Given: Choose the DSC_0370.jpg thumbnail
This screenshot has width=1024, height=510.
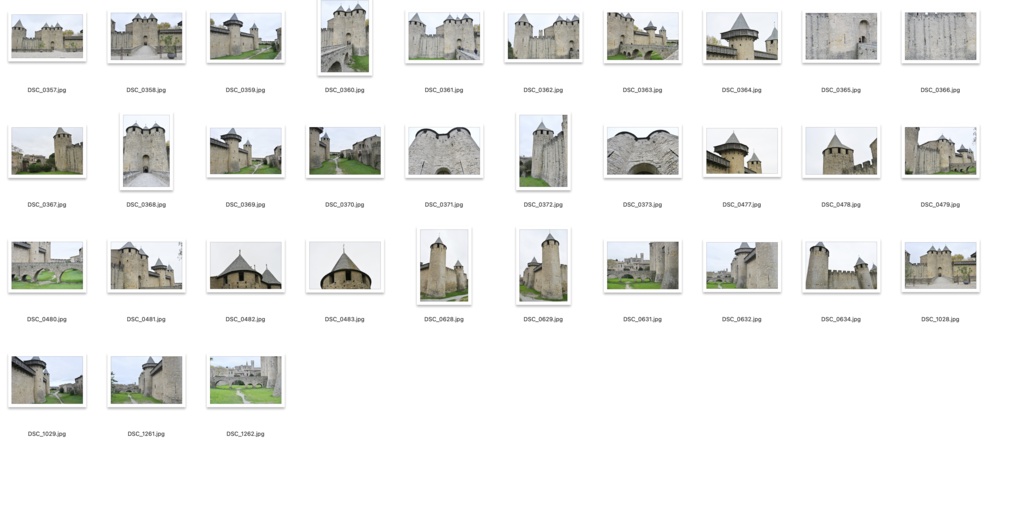Looking at the screenshot, I should 345,151.
